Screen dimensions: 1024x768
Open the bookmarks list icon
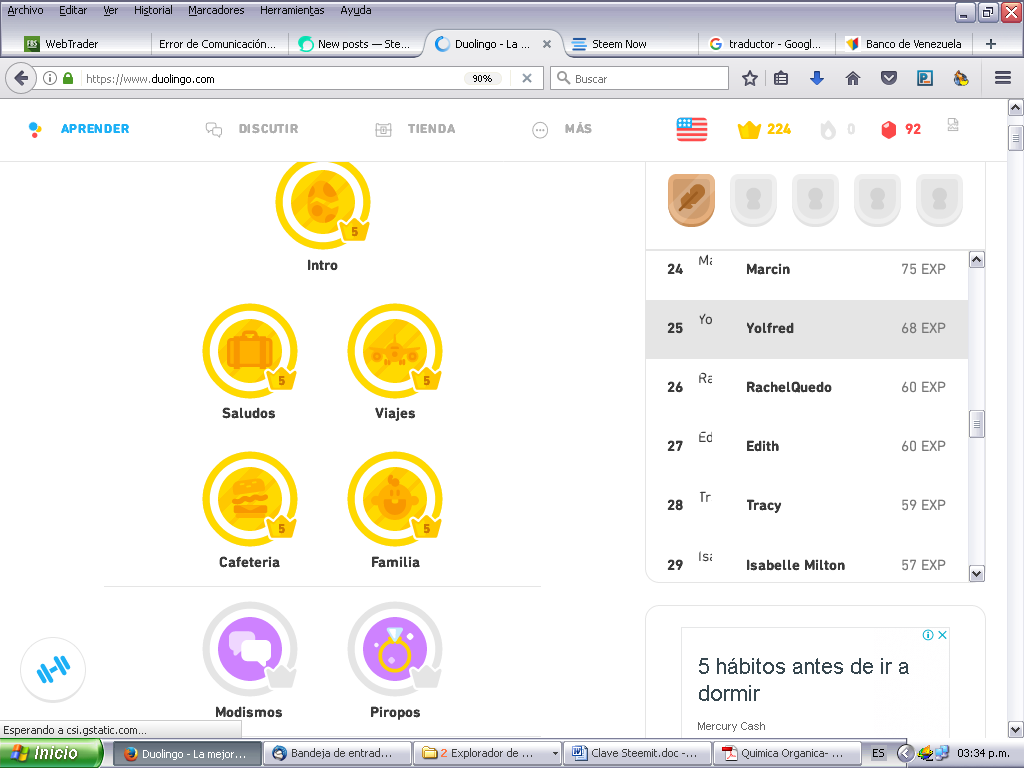pyautogui.click(x=780, y=78)
